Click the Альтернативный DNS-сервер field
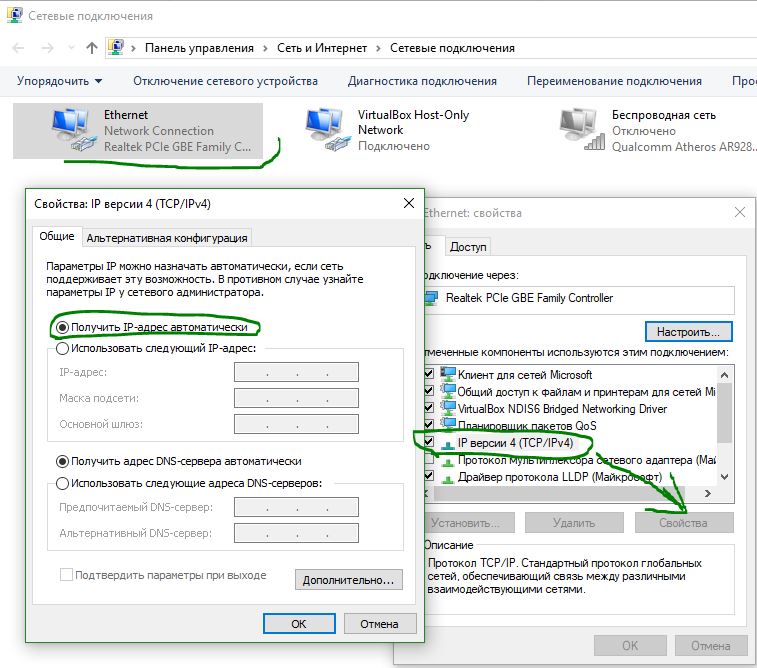Screen dimensions: 757x668 [x=296, y=533]
